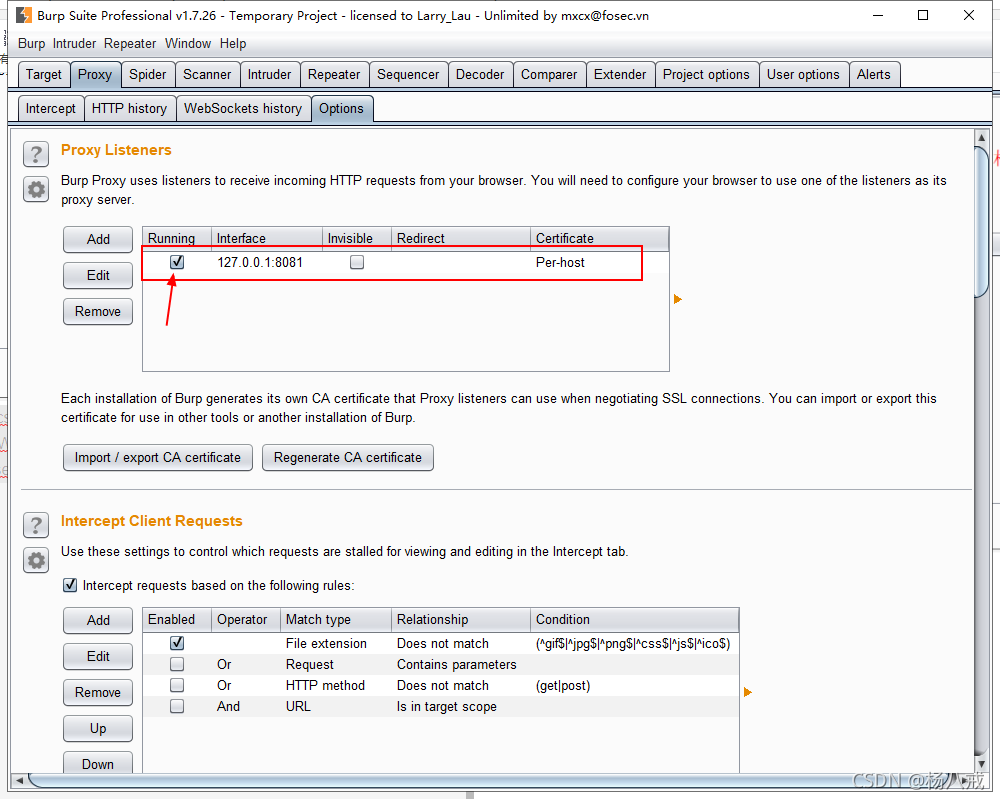Open the Burp menu
The width and height of the screenshot is (1000, 799).
point(31,43)
